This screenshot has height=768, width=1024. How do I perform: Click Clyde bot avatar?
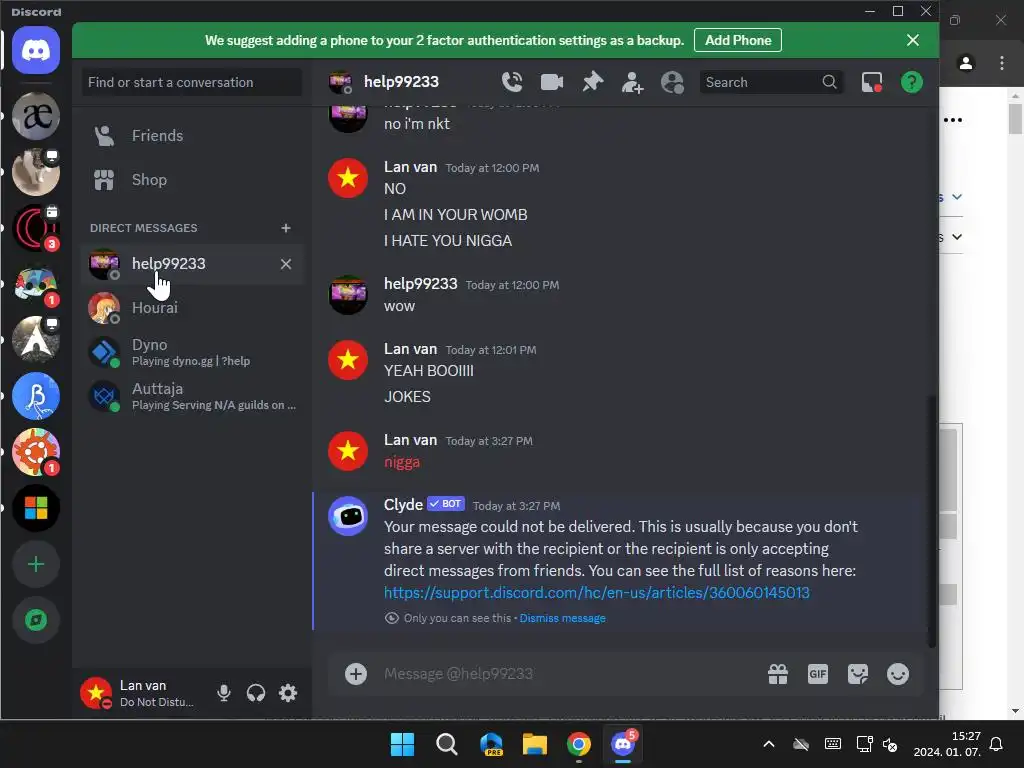click(347, 516)
